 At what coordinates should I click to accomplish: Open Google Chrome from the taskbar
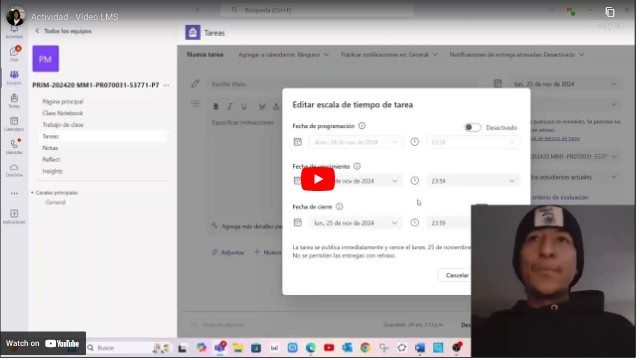[x=365, y=348]
